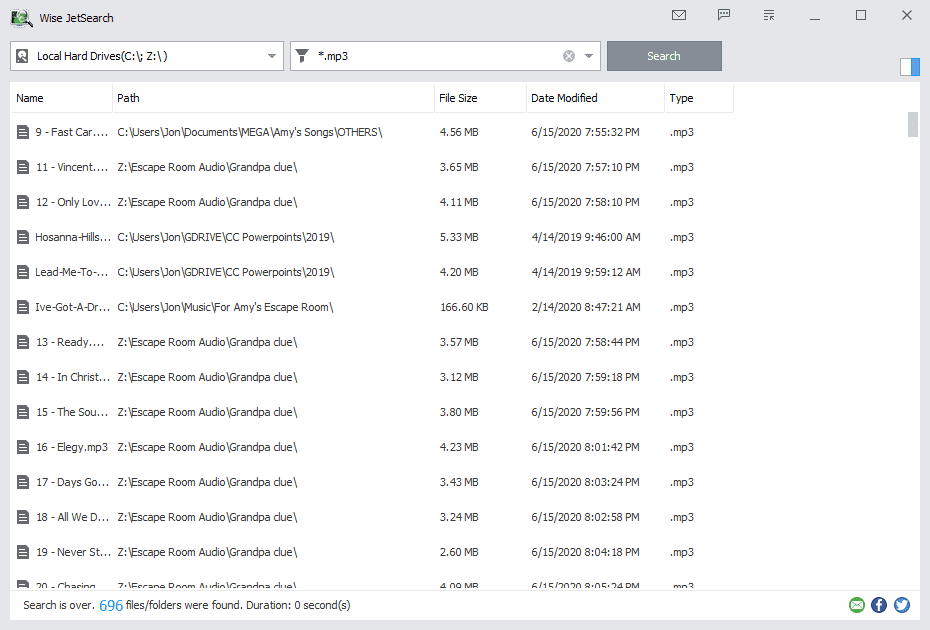Sort by the File Size column header
Screen dimensions: 930x630
(480, 98)
